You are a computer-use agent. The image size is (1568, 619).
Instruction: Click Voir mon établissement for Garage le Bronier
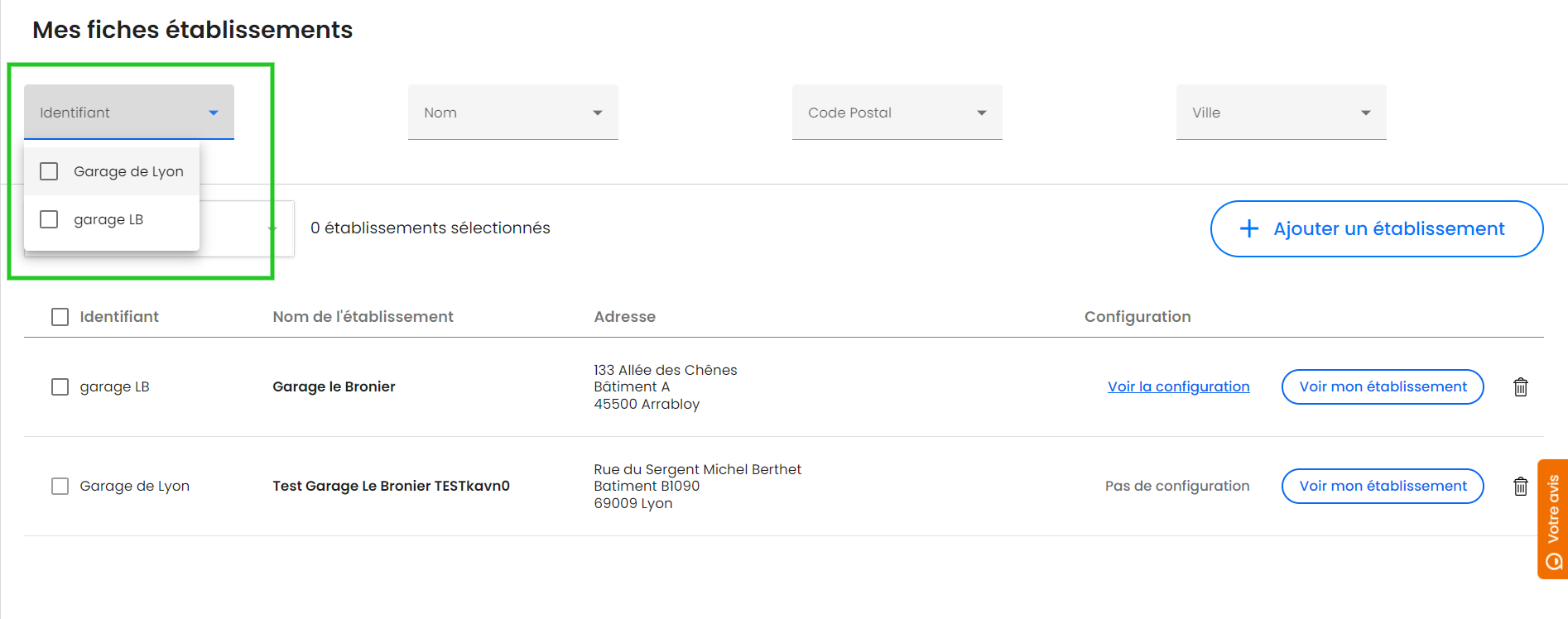point(1383,386)
